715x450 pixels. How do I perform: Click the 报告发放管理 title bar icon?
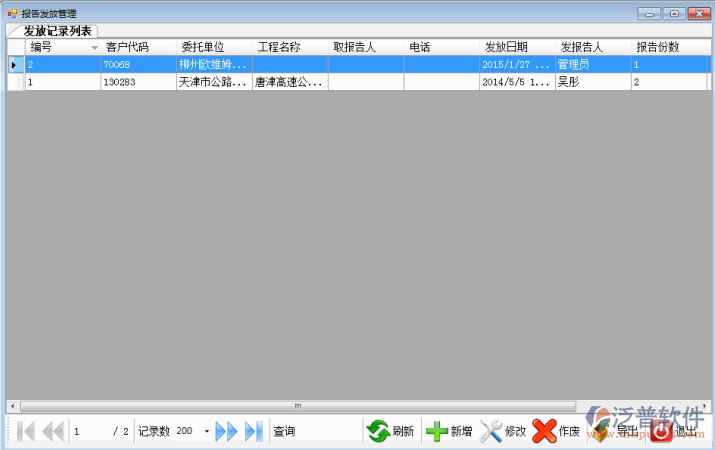12,14
